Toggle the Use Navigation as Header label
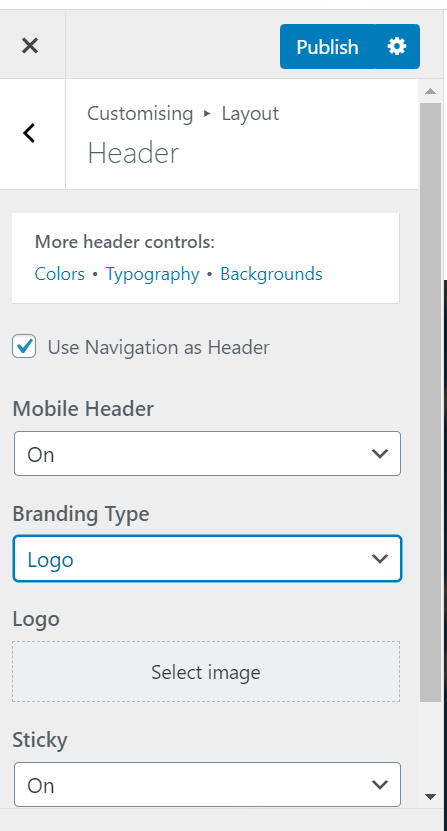This screenshot has height=831, width=447. (159, 348)
